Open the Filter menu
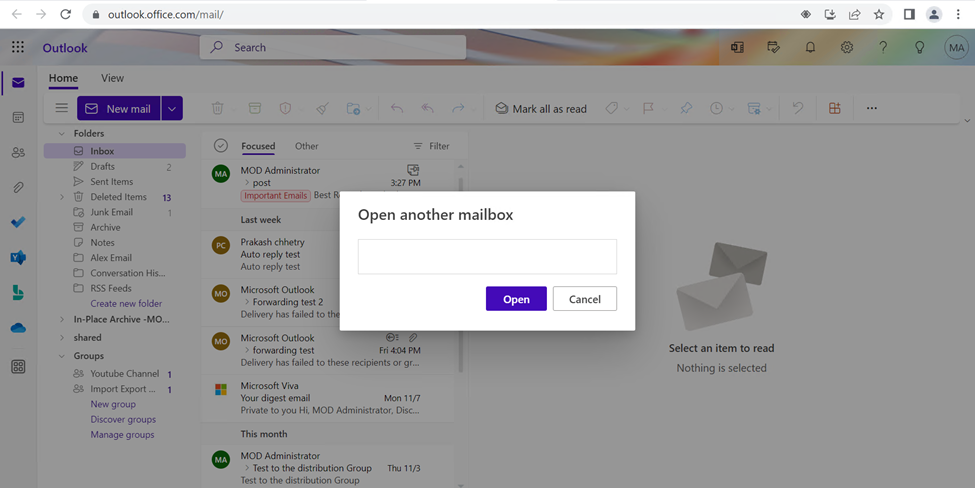 pos(432,146)
